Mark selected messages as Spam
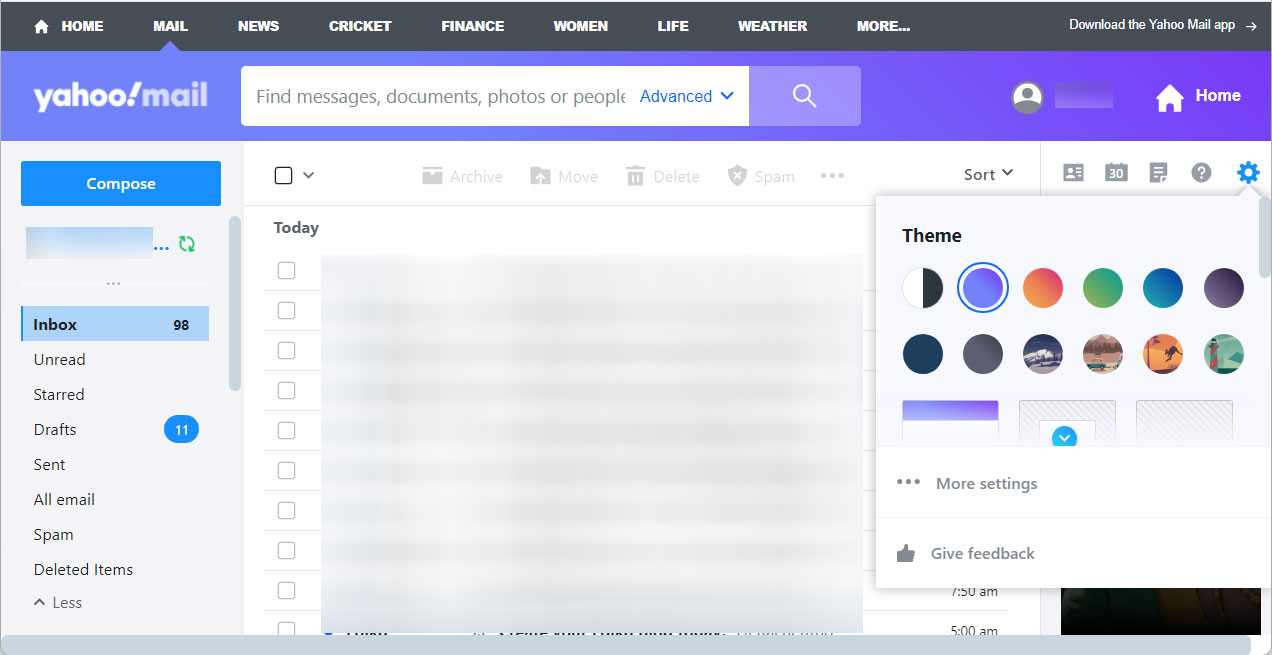 pos(760,175)
